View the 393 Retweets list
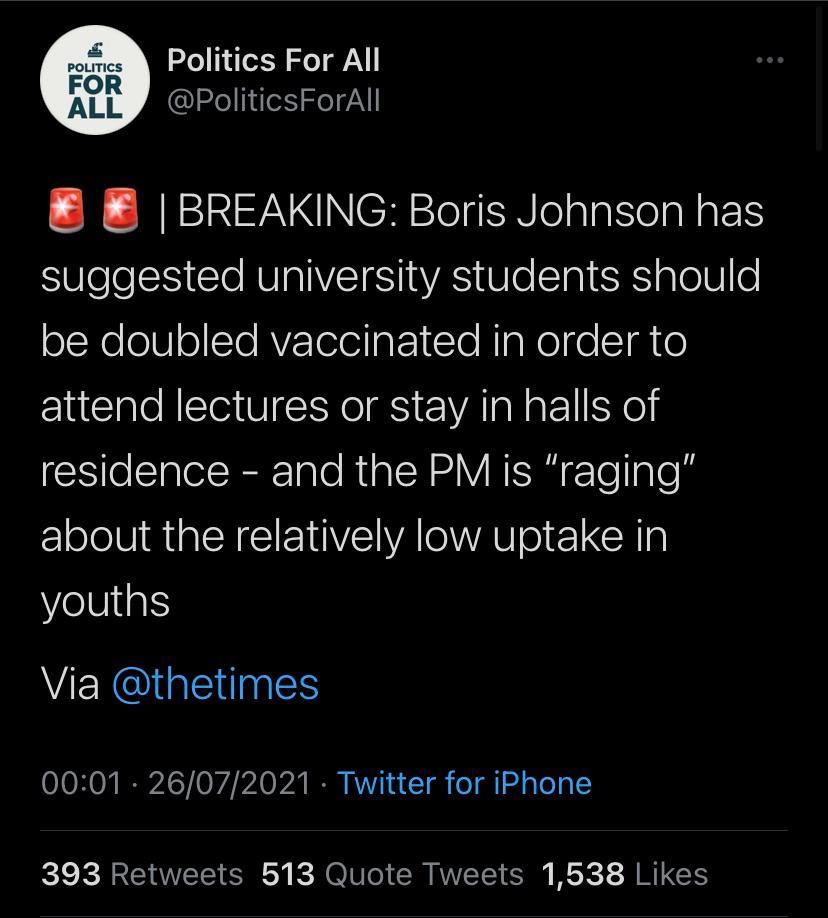The width and height of the screenshot is (828, 918). pos(142,874)
